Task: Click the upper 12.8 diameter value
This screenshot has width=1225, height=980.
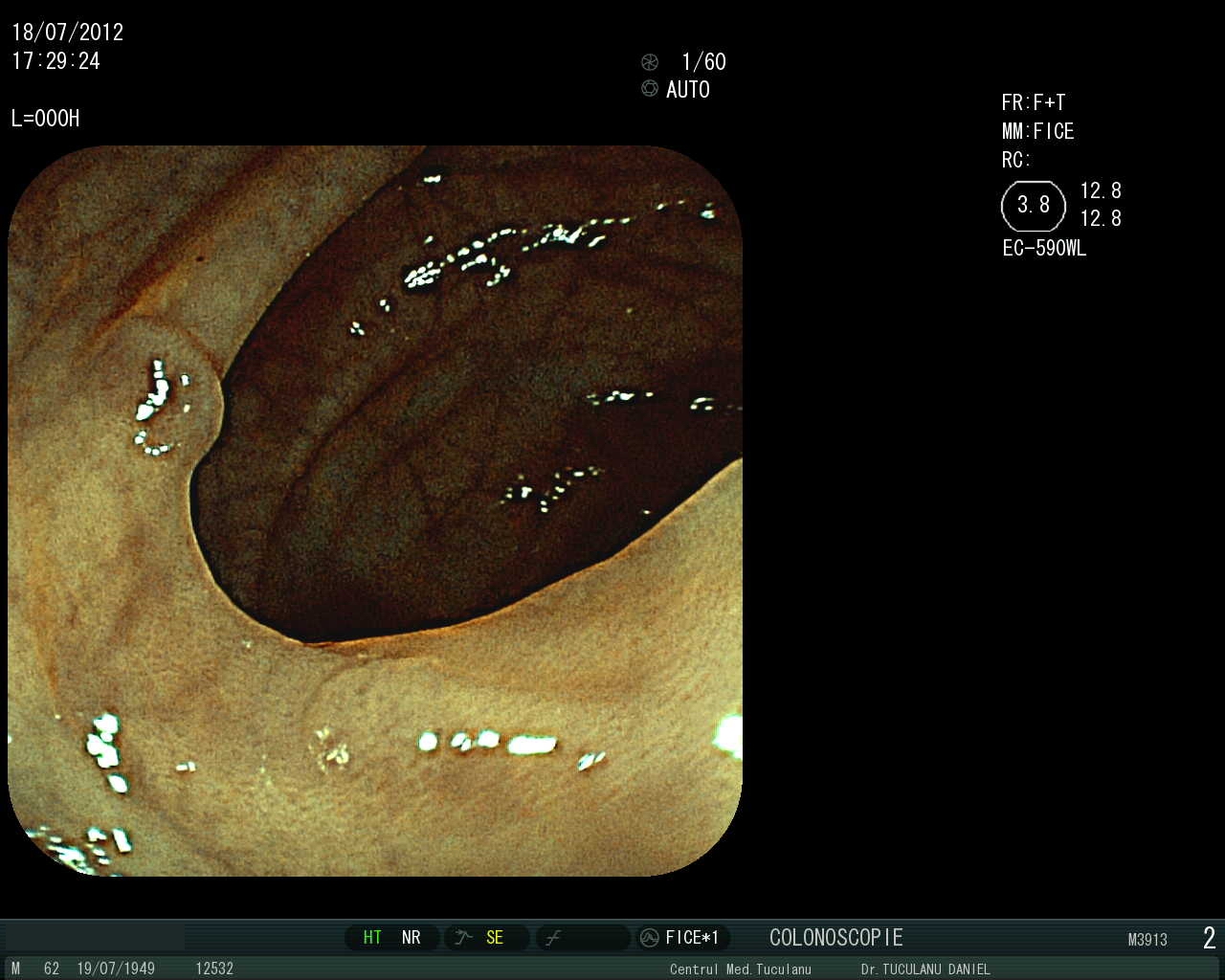Action: coord(1101,190)
